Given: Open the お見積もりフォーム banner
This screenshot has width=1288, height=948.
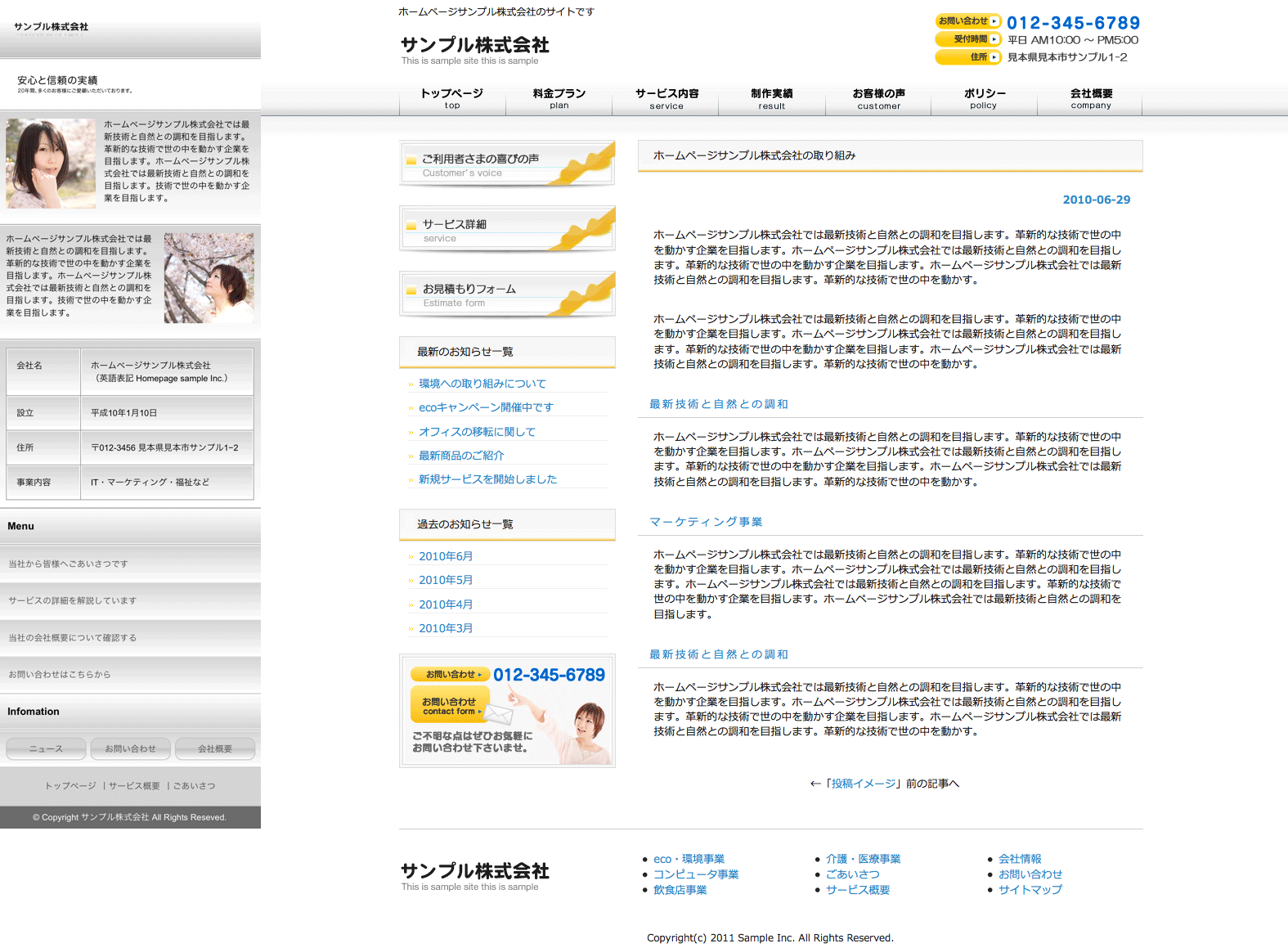Looking at the screenshot, I should (x=507, y=294).
